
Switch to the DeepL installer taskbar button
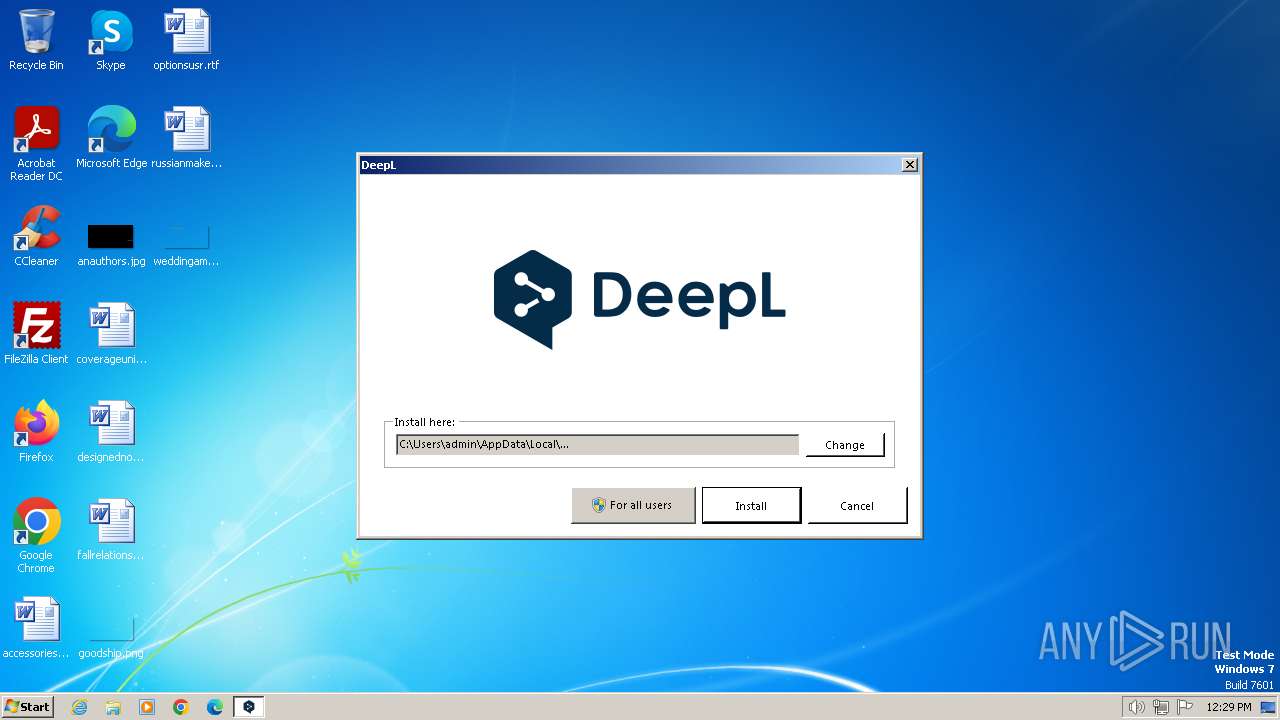click(x=249, y=707)
